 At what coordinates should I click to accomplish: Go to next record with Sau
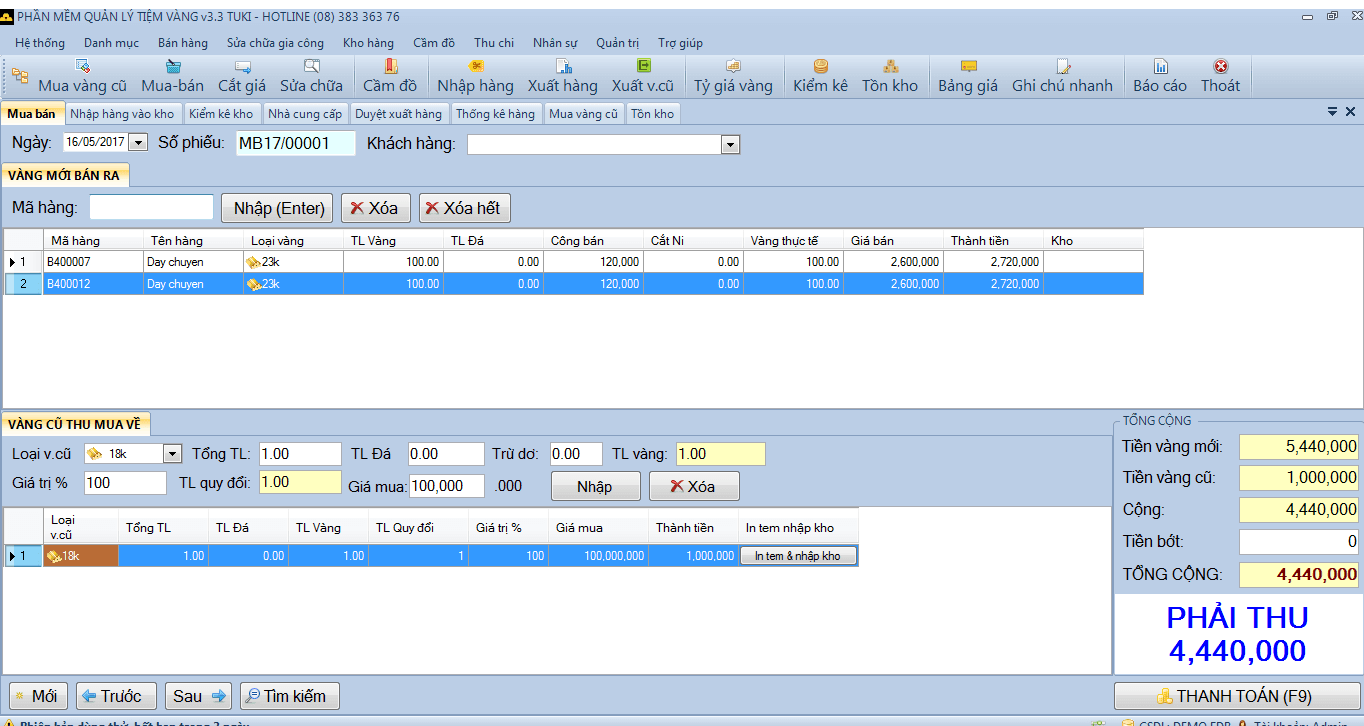(x=198, y=696)
